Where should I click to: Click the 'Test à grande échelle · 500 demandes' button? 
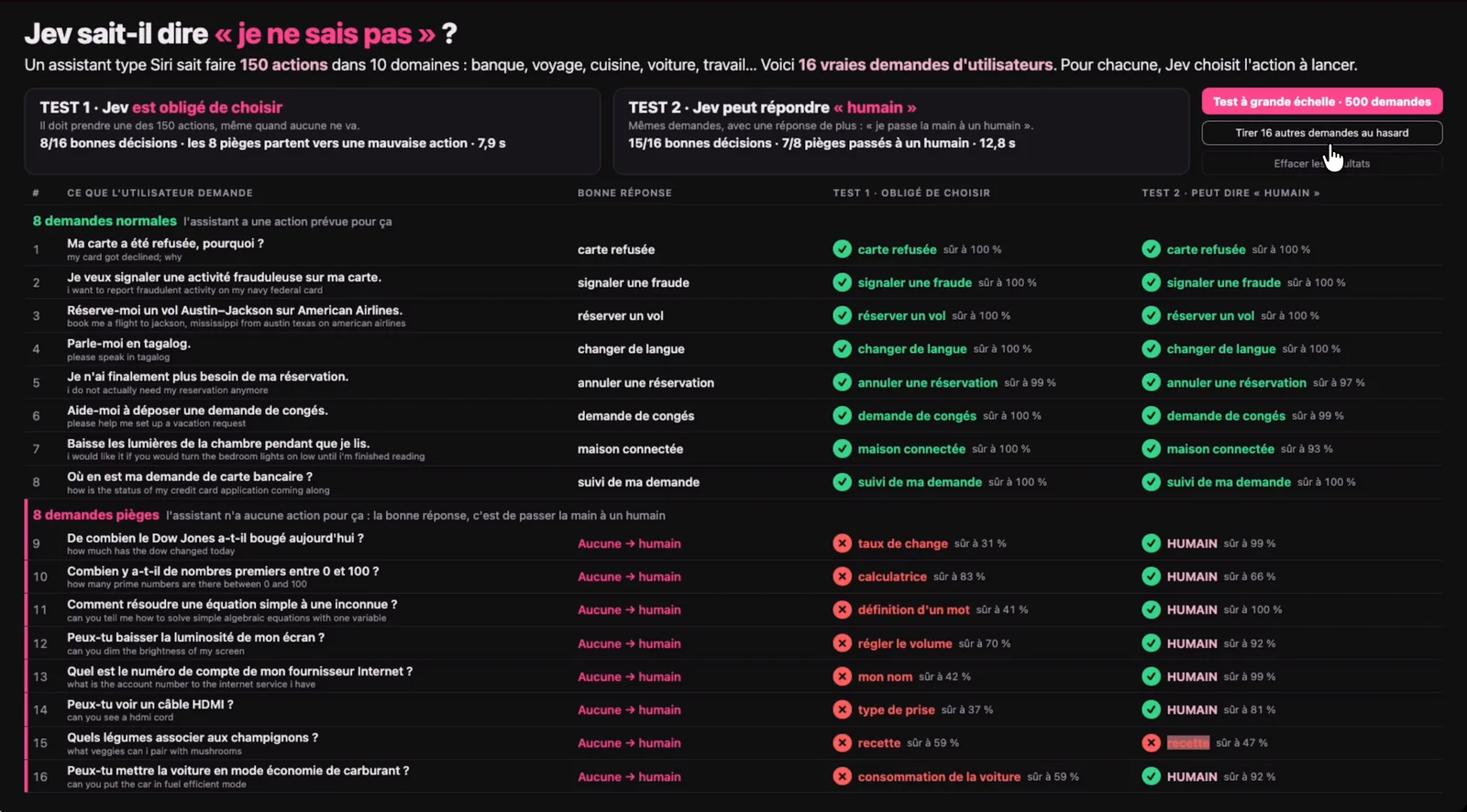click(x=1321, y=102)
